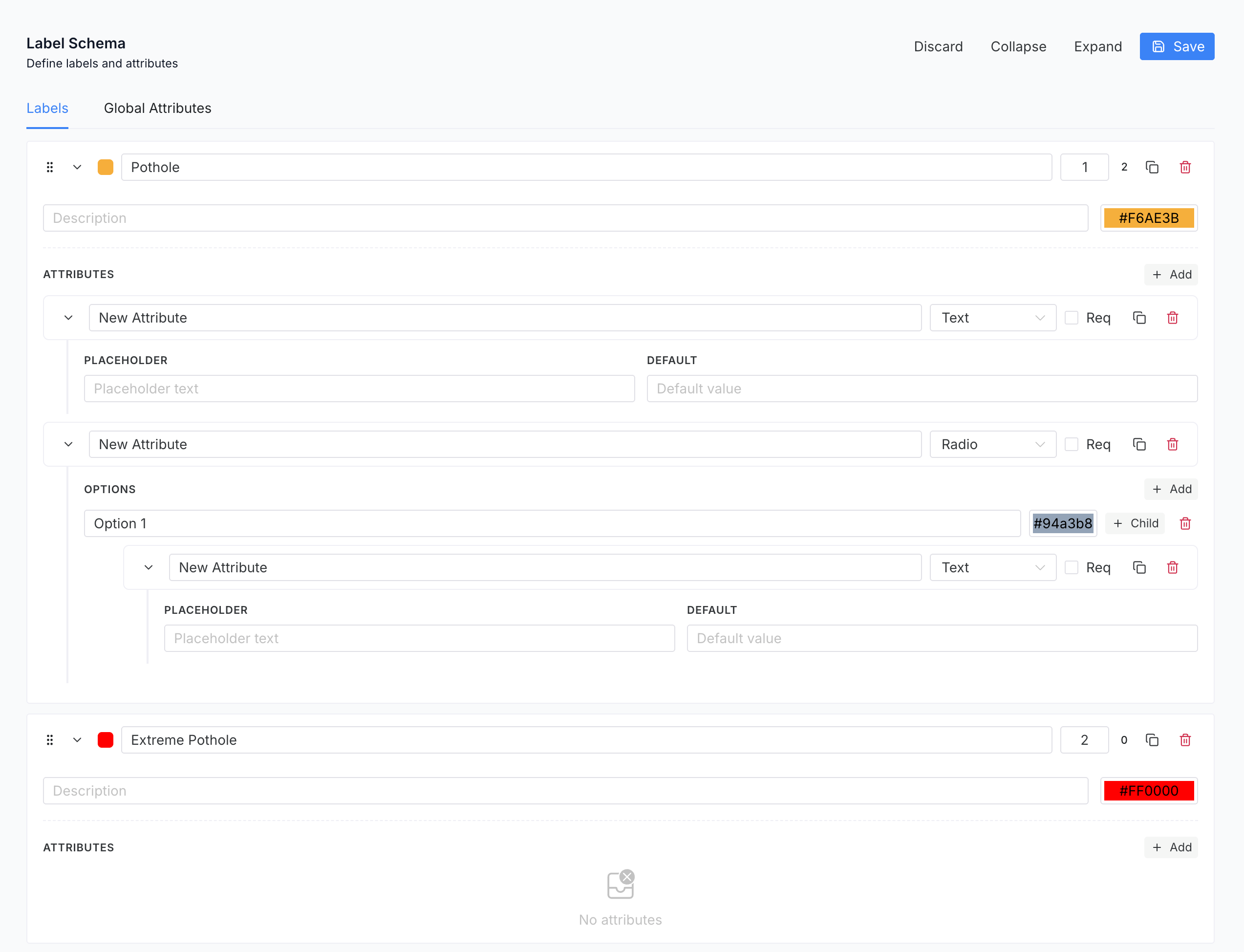Open the #F6AE3B color picker swatch
This screenshot has width=1244, height=952.
coord(1148,218)
